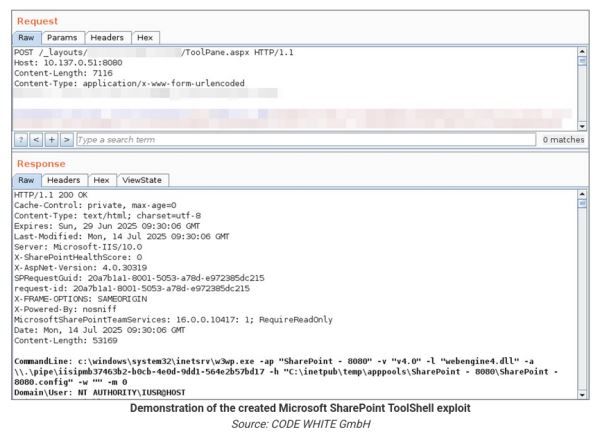This screenshot has width=600, height=432.
Task: Open the search help question-mark button
Action: [x=21, y=140]
